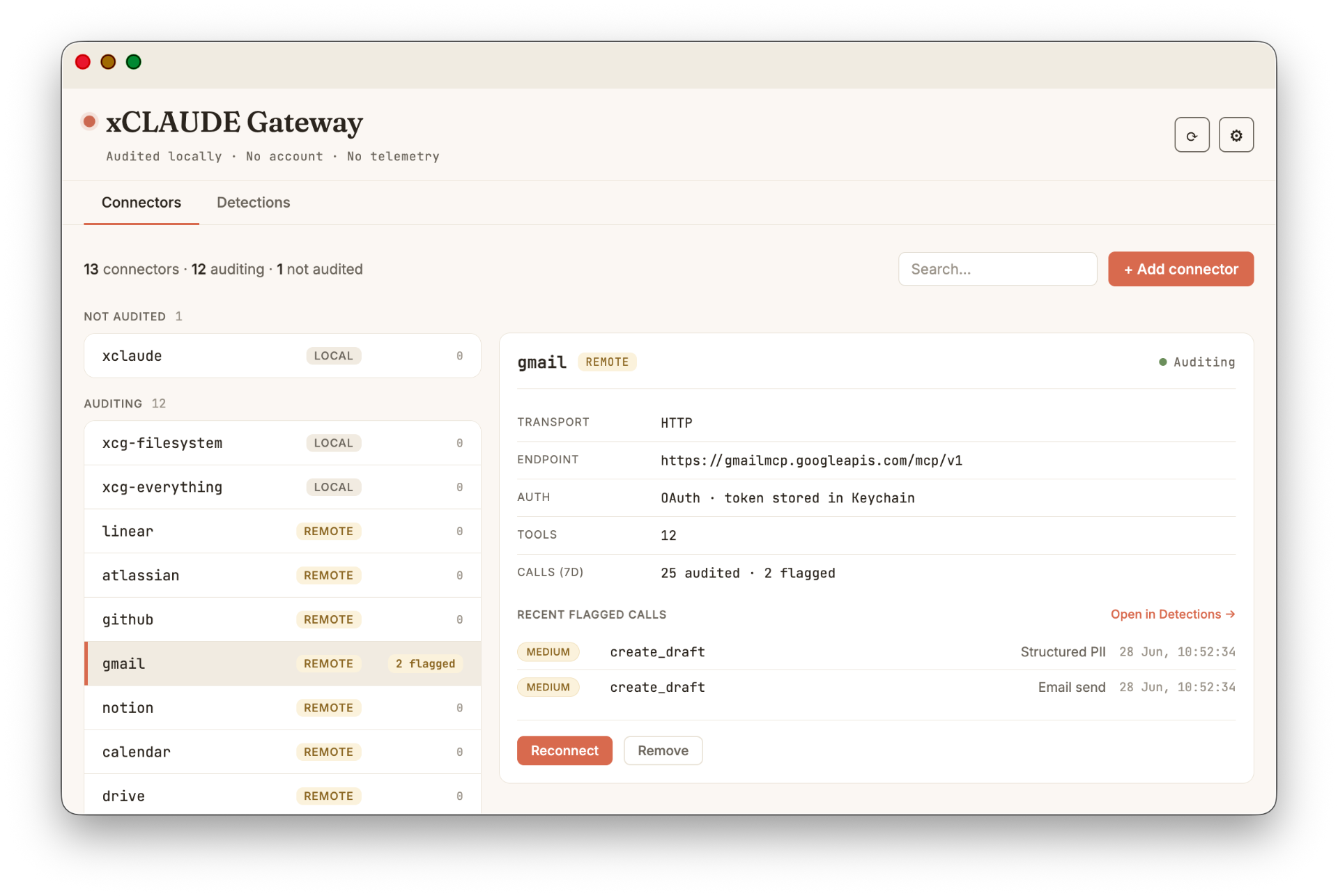1338x896 pixels.
Task: Click the '25 audited · 2 flagged' value
Action: [748, 573]
